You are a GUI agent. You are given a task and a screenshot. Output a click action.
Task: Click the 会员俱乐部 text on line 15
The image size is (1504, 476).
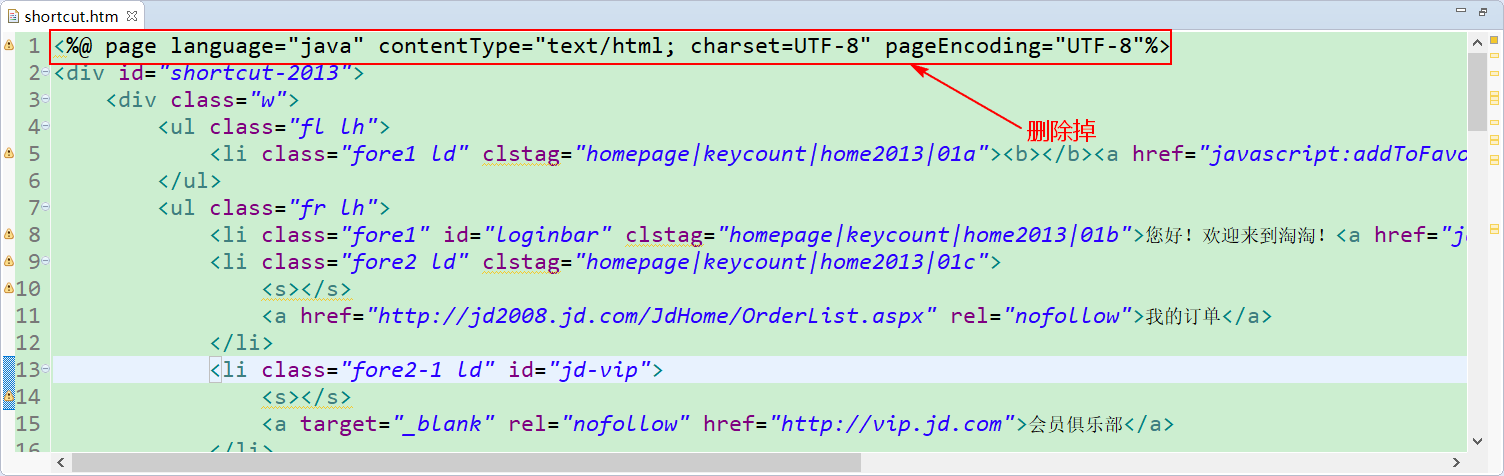point(1075,424)
